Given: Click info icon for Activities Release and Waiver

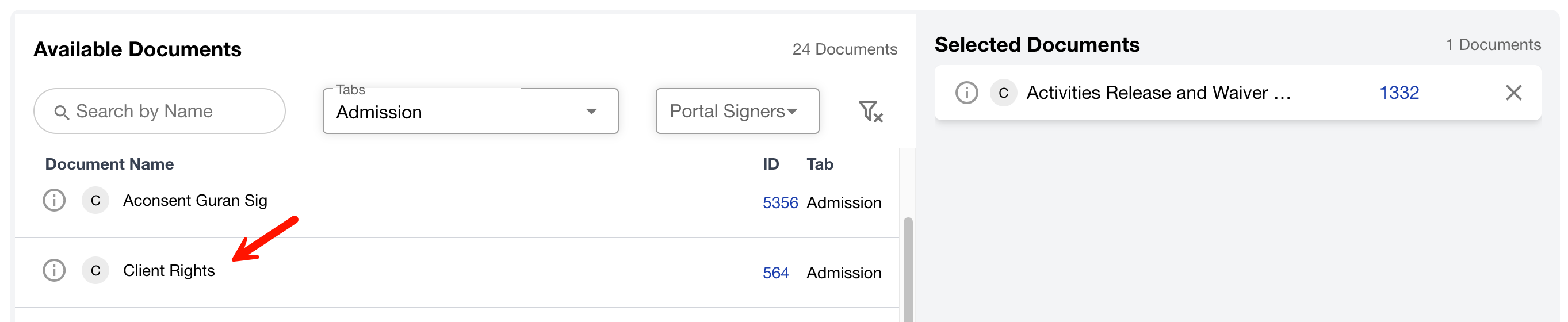Looking at the screenshot, I should click(966, 93).
